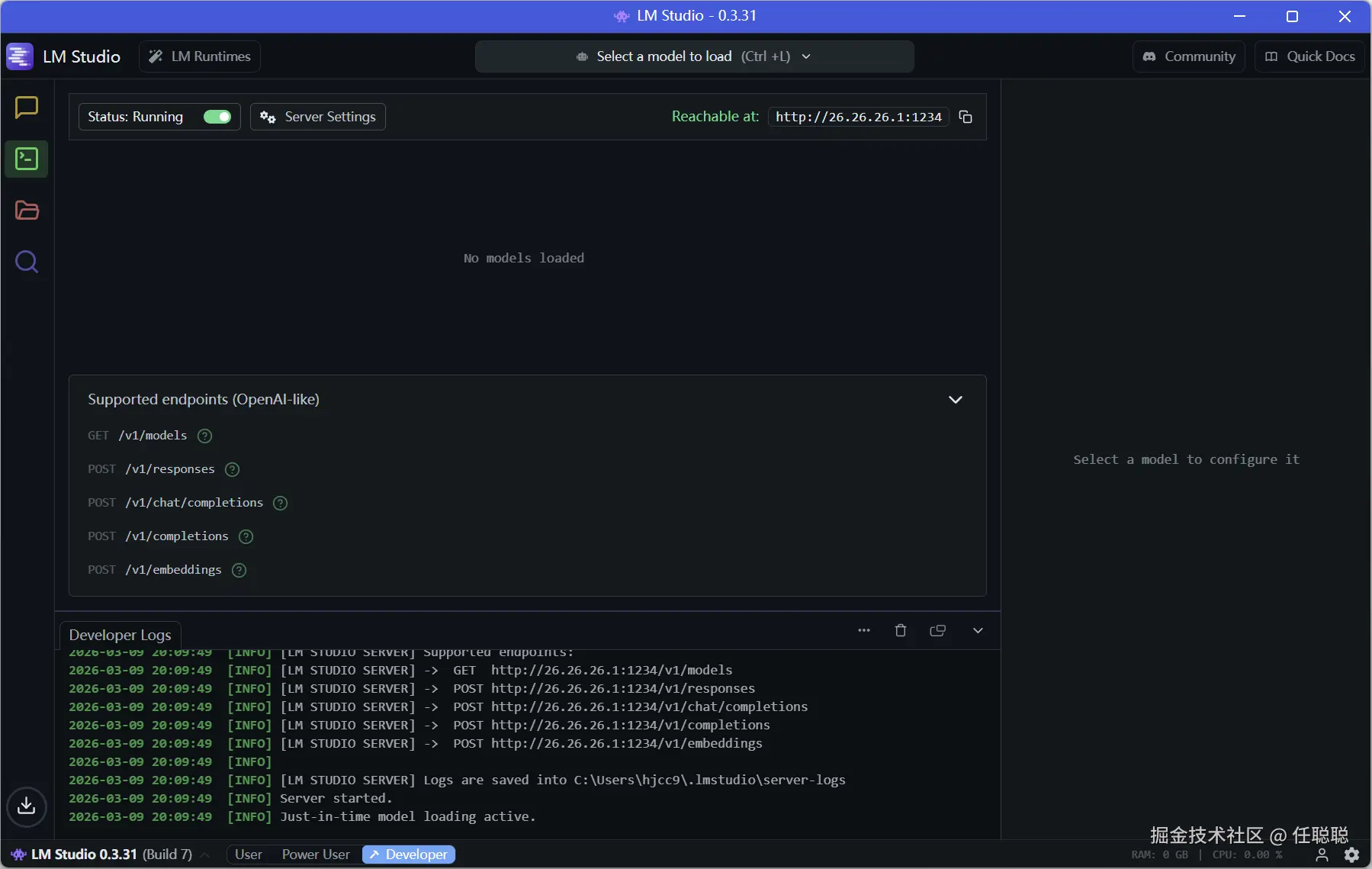Show help for /v1/chat/completions endpoint
The image size is (1372, 869).
(281, 503)
